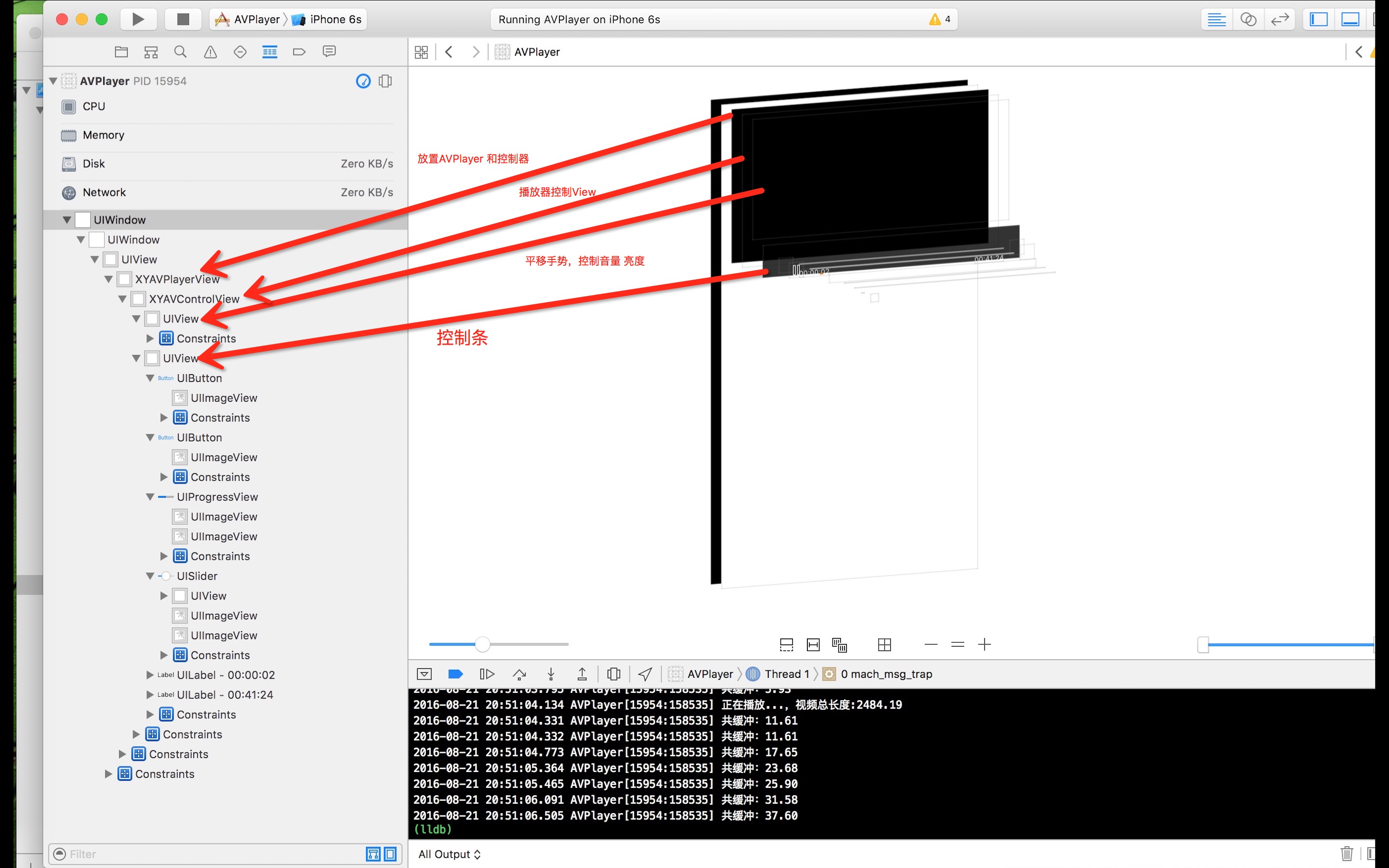Toggle breakpoints activation icon
The height and width of the screenshot is (868, 1389).
tap(455, 674)
